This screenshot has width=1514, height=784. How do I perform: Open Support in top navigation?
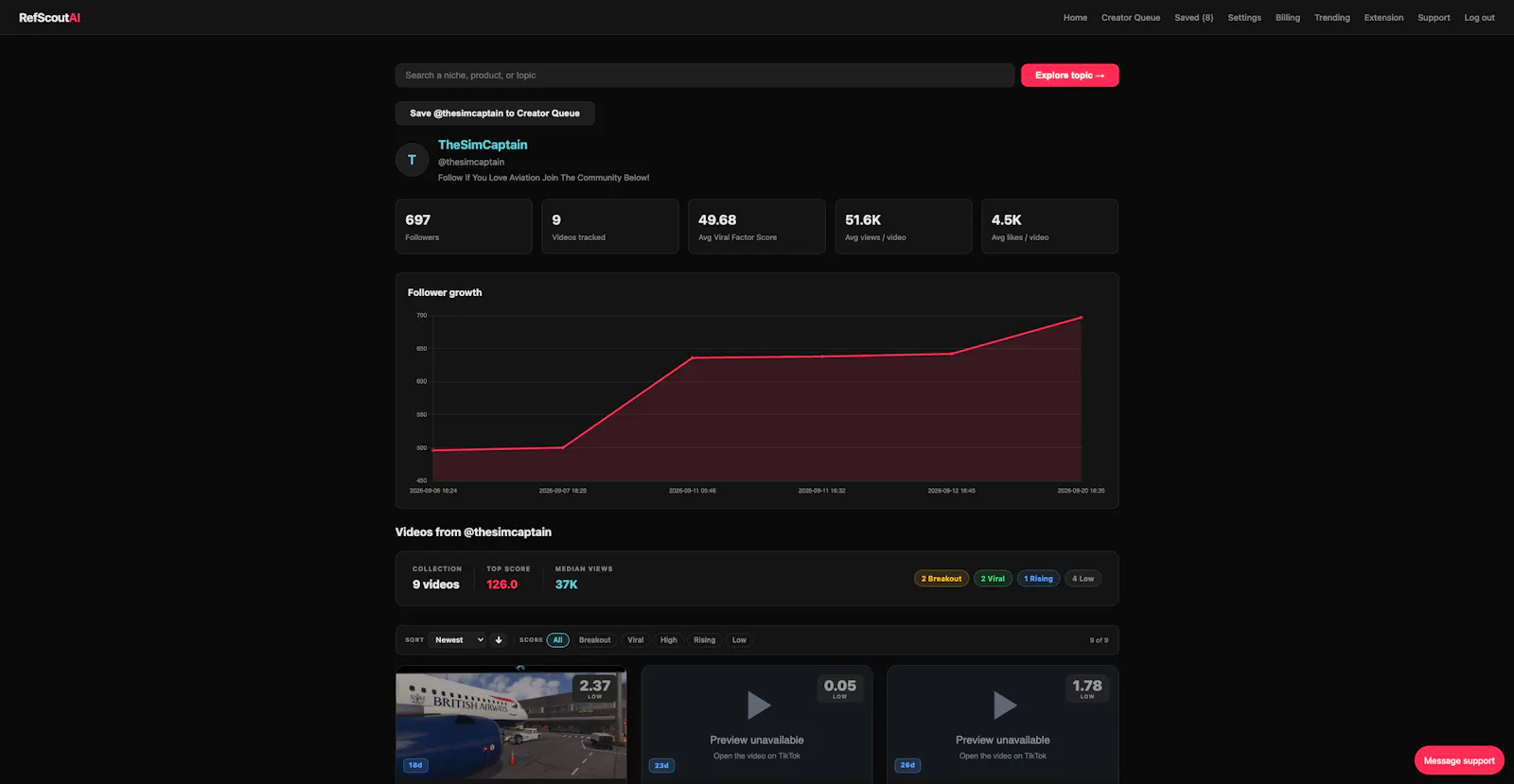point(1434,18)
